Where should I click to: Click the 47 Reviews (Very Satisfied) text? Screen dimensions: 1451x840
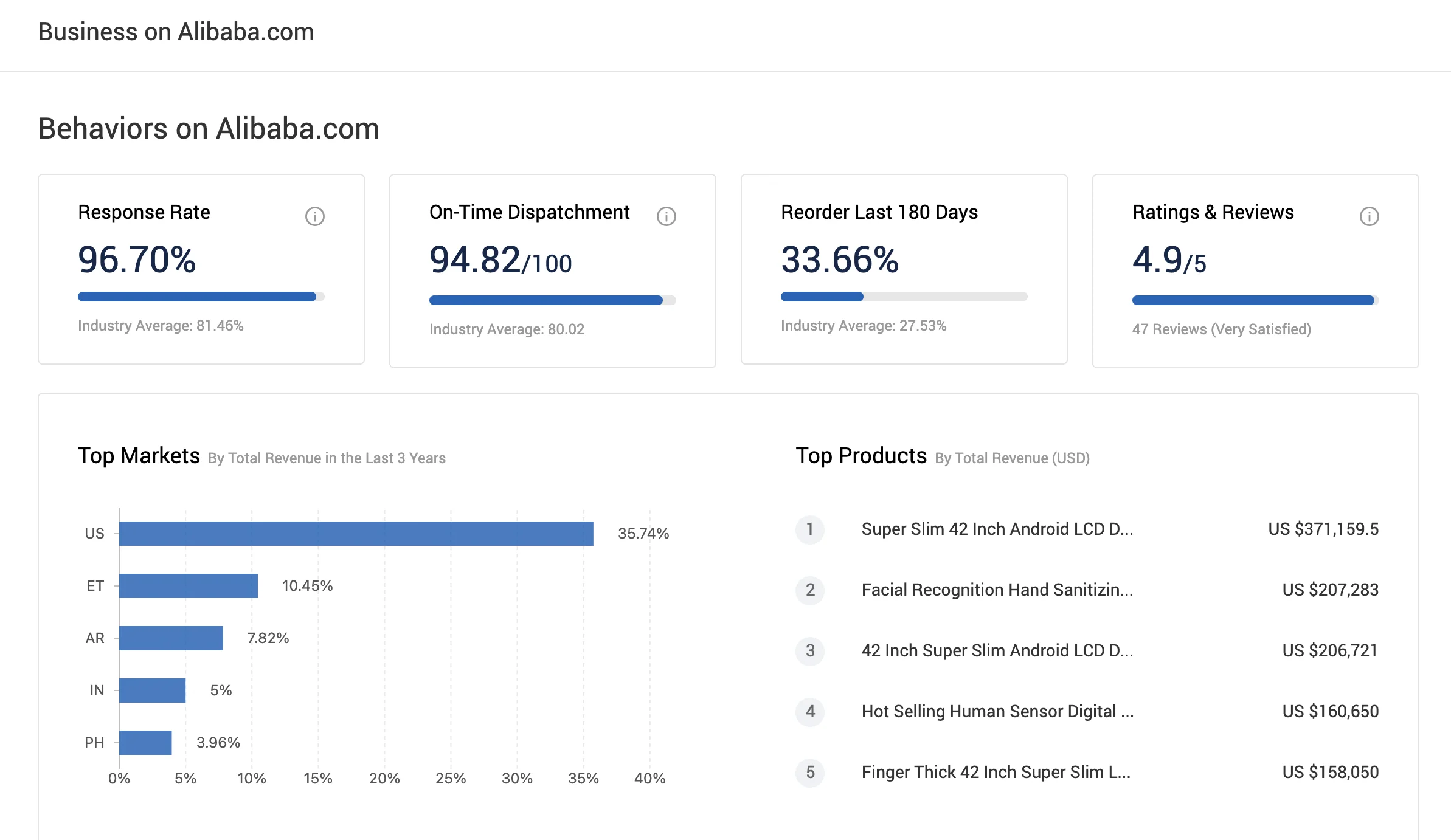pyautogui.click(x=1221, y=329)
